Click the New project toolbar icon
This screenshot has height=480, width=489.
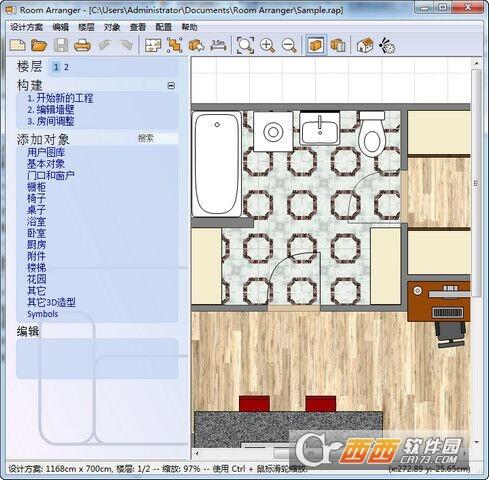pyautogui.click(x=17, y=45)
